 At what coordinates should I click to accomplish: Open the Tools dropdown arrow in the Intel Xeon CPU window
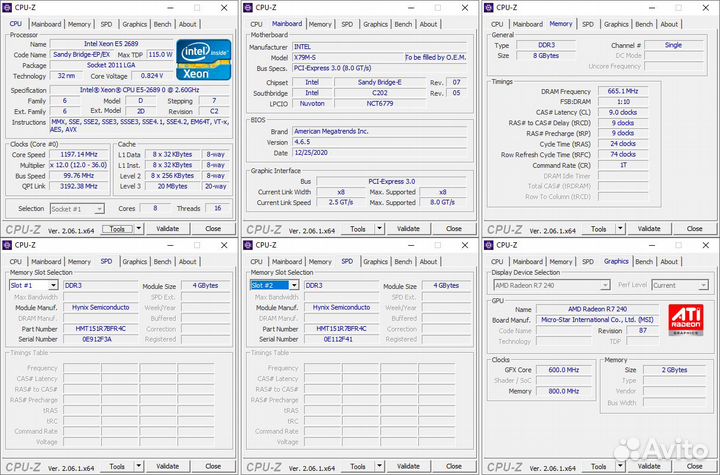[139, 228]
